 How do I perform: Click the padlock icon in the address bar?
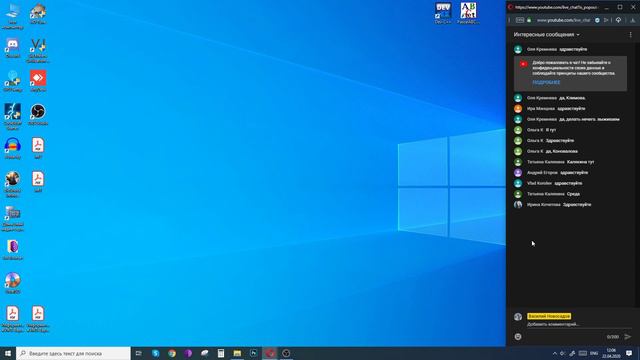529,20
